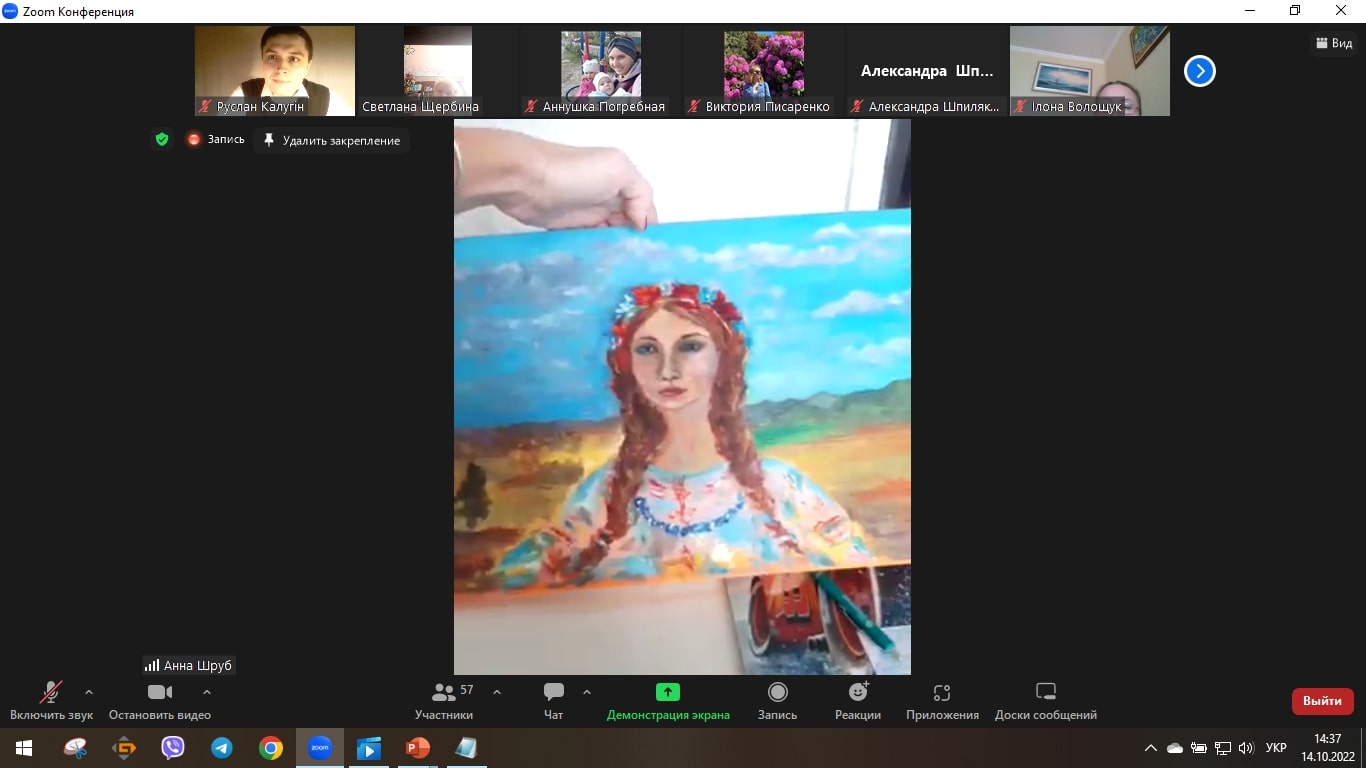Open Whiteboards (Доски сообщений)
Image resolution: width=1366 pixels, height=768 pixels.
(1045, 700)
